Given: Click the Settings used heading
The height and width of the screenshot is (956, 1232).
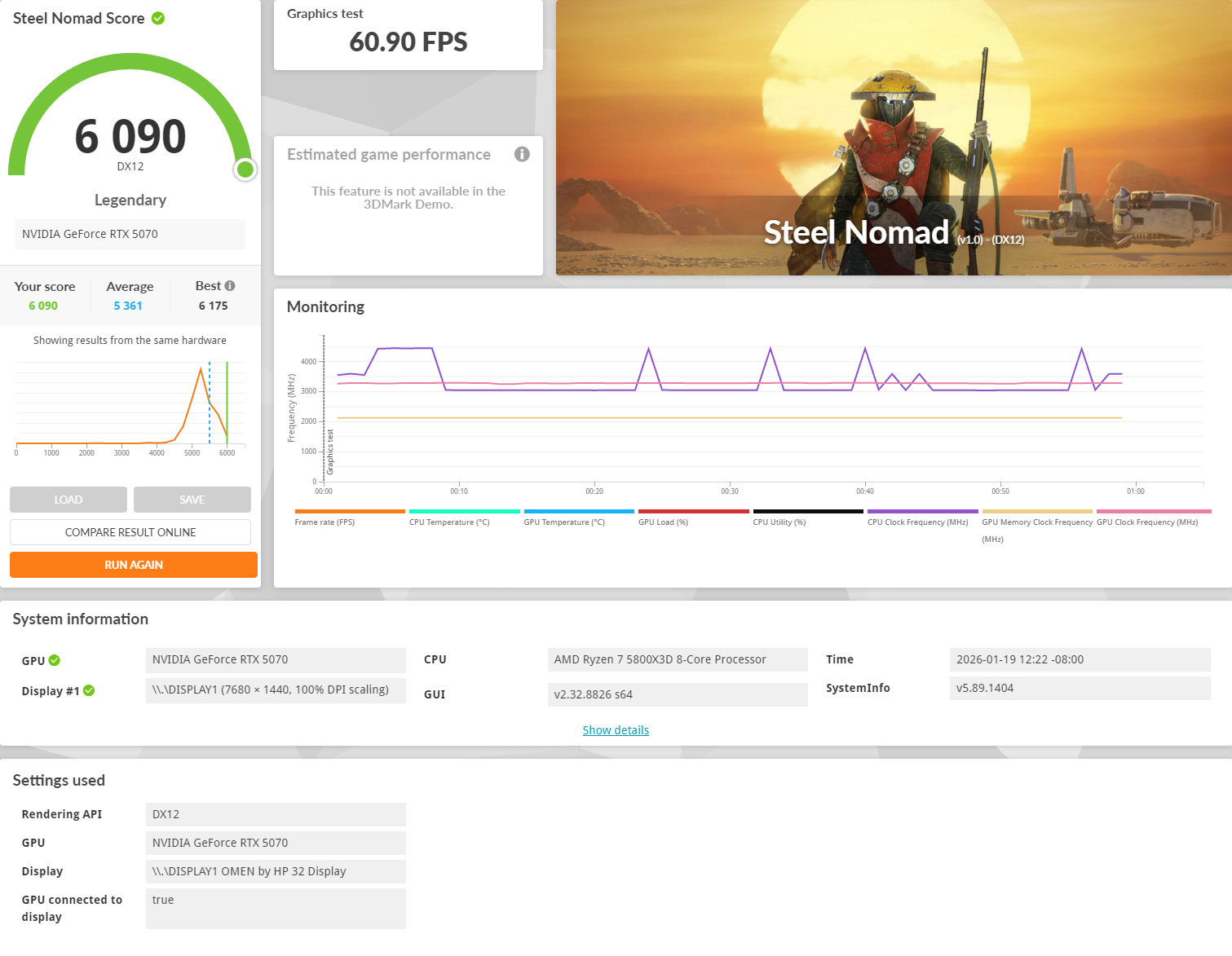Looking at the screenshot, I should [x=59, y=780].
